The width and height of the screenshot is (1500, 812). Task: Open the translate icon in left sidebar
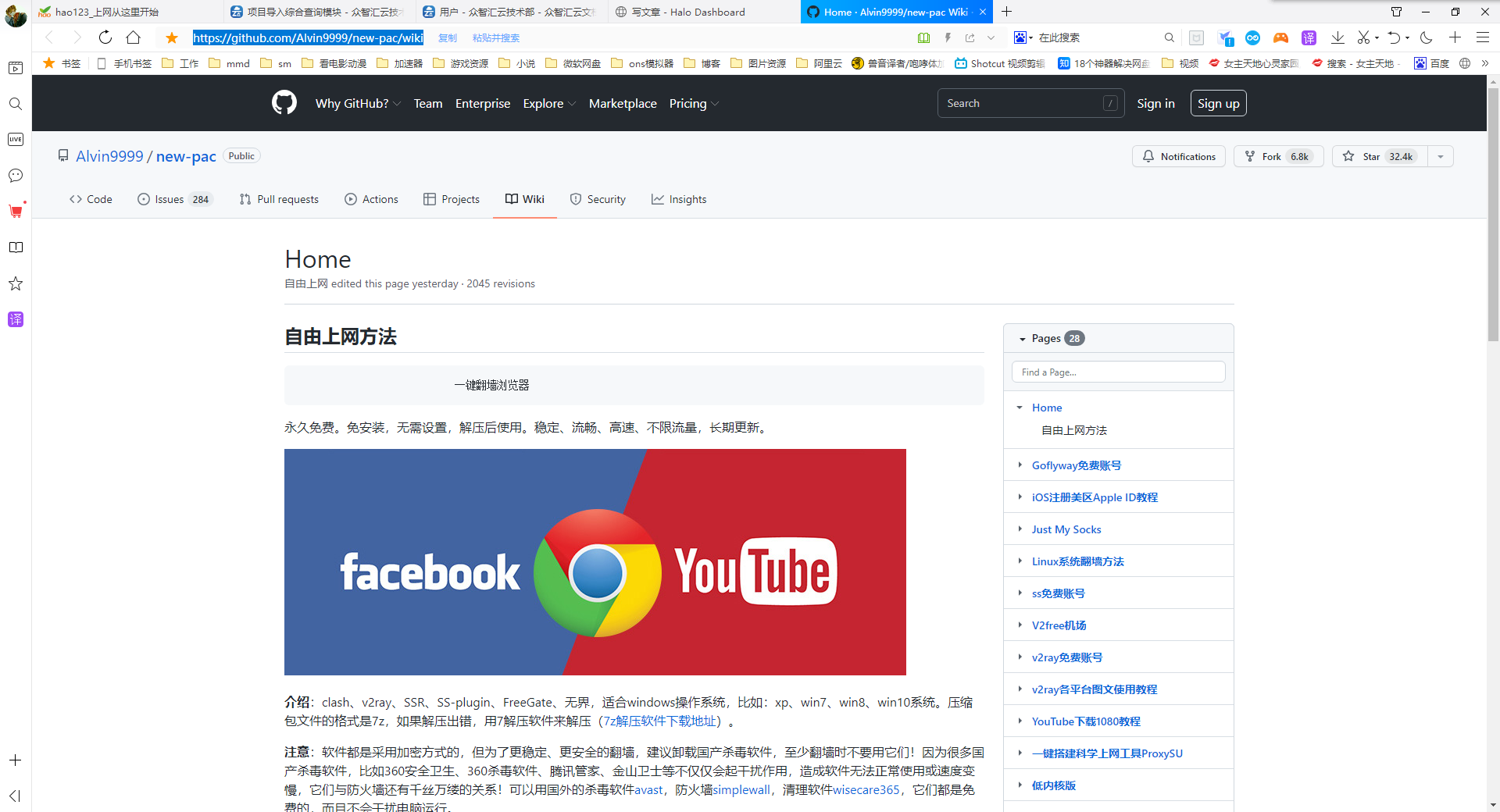[16, 319]
